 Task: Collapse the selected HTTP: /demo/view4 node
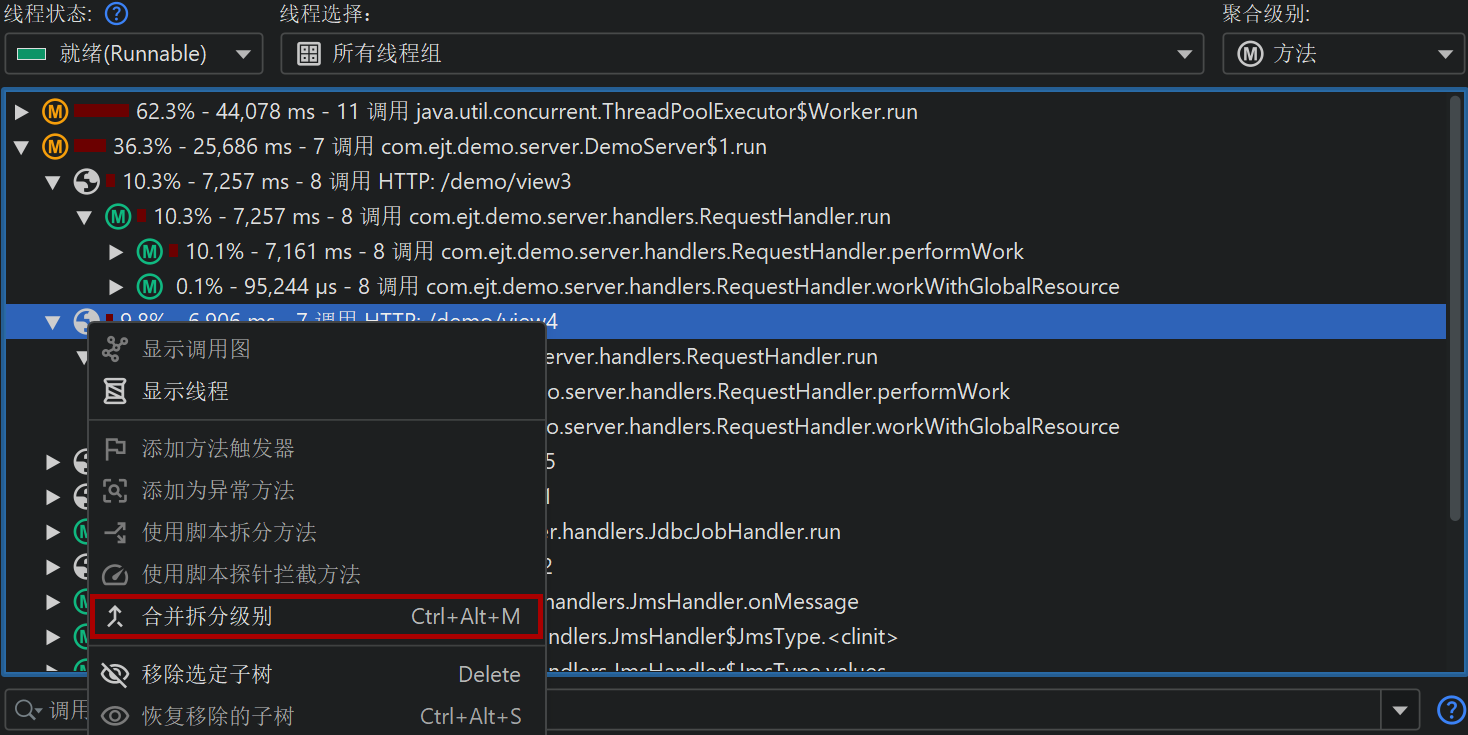[x=54, y=322]
